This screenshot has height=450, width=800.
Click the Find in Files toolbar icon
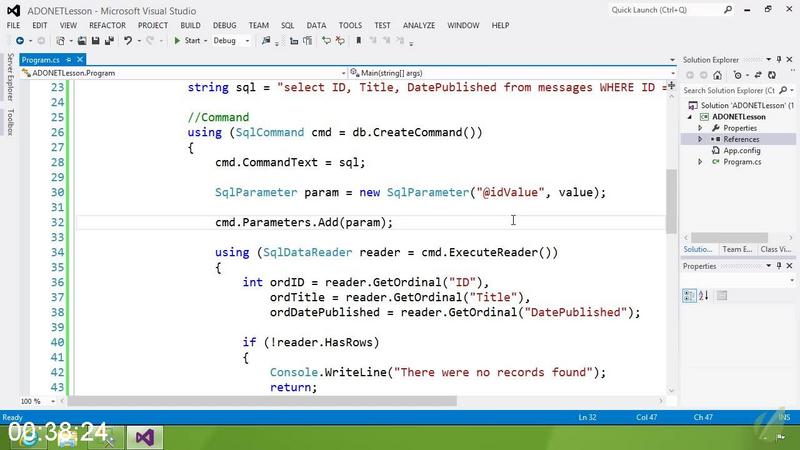266,40
